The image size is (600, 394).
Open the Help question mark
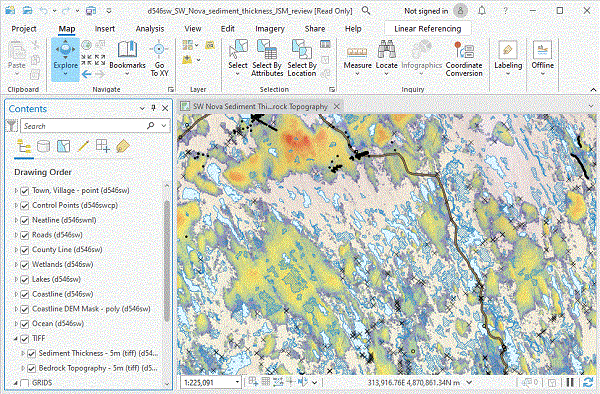click(505, 11)
